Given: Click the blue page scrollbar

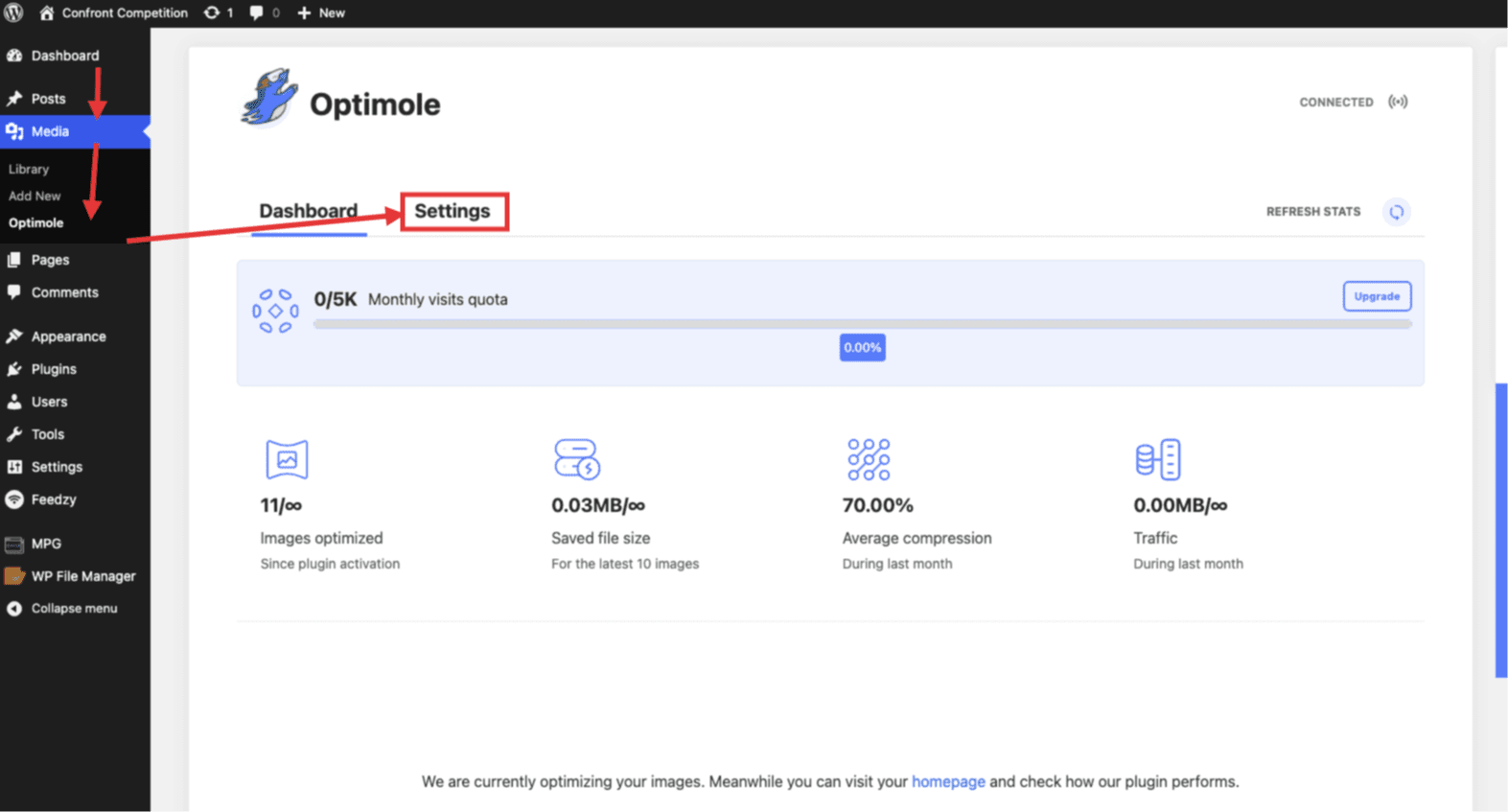Looking at the screenshot, I should click(x=1500, y=529).
